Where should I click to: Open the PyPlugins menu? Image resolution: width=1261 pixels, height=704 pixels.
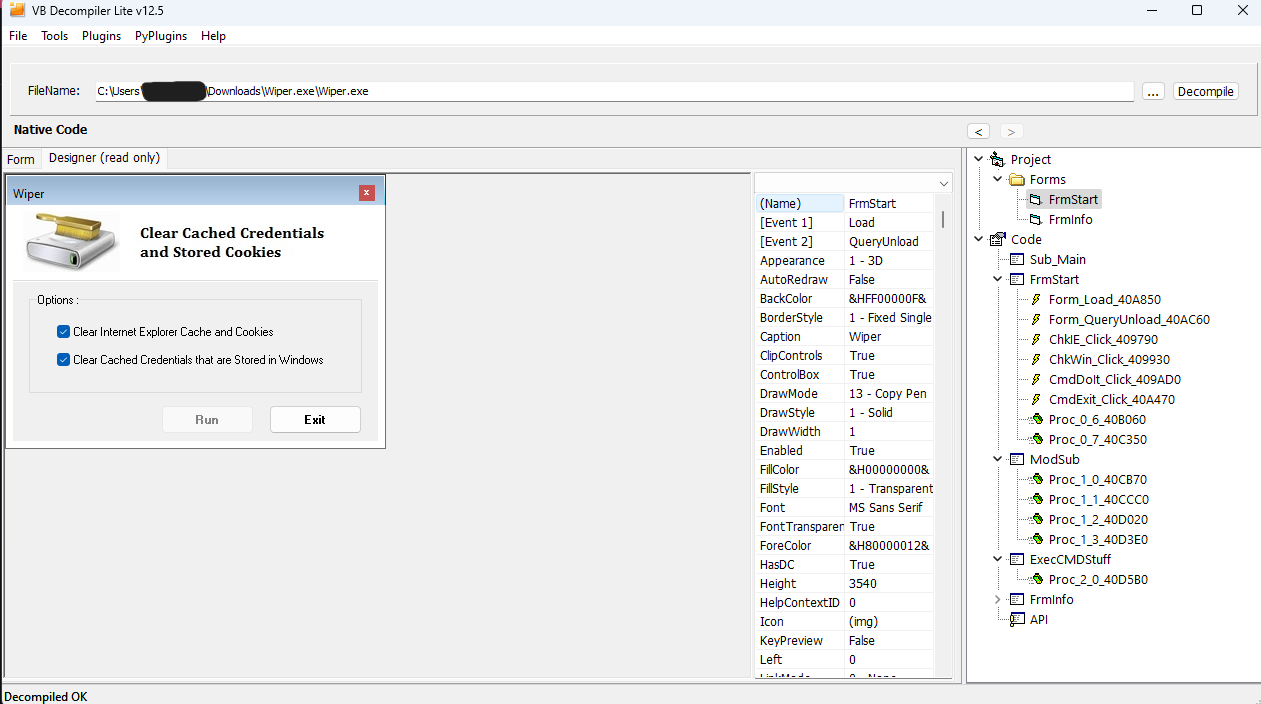click(160, 36)
